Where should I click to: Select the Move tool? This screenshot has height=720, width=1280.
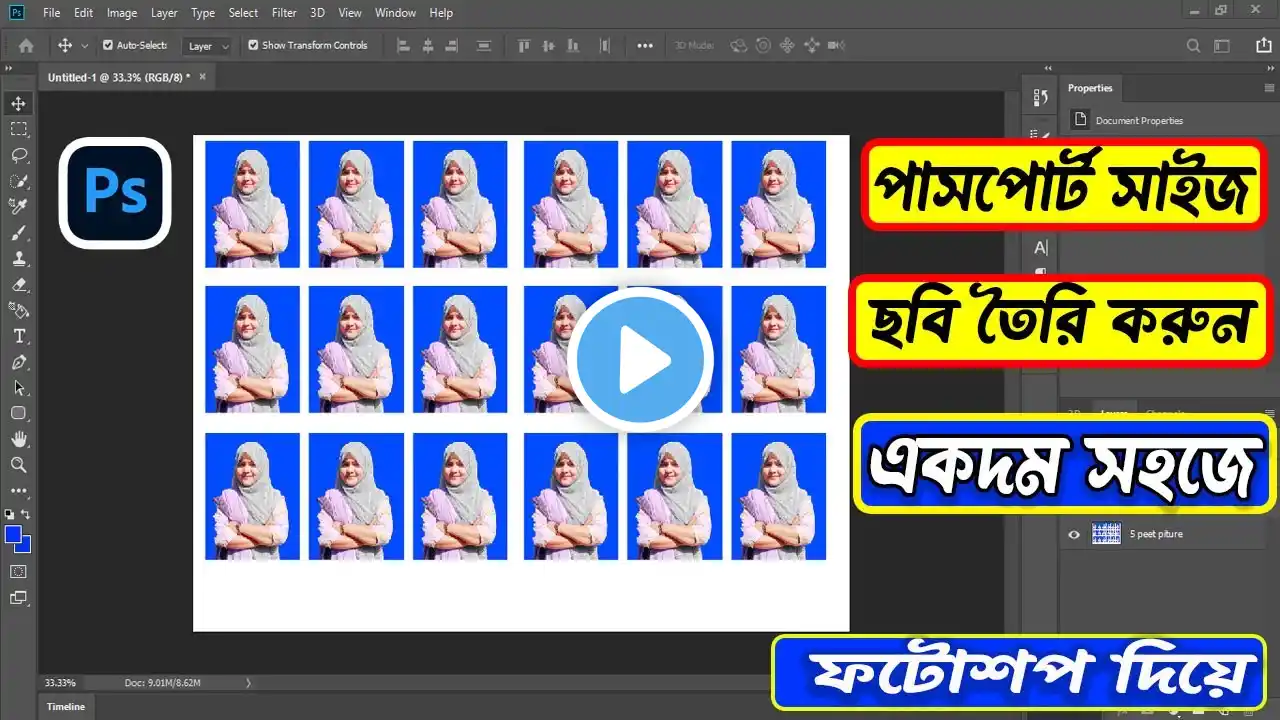coord(17,102)
